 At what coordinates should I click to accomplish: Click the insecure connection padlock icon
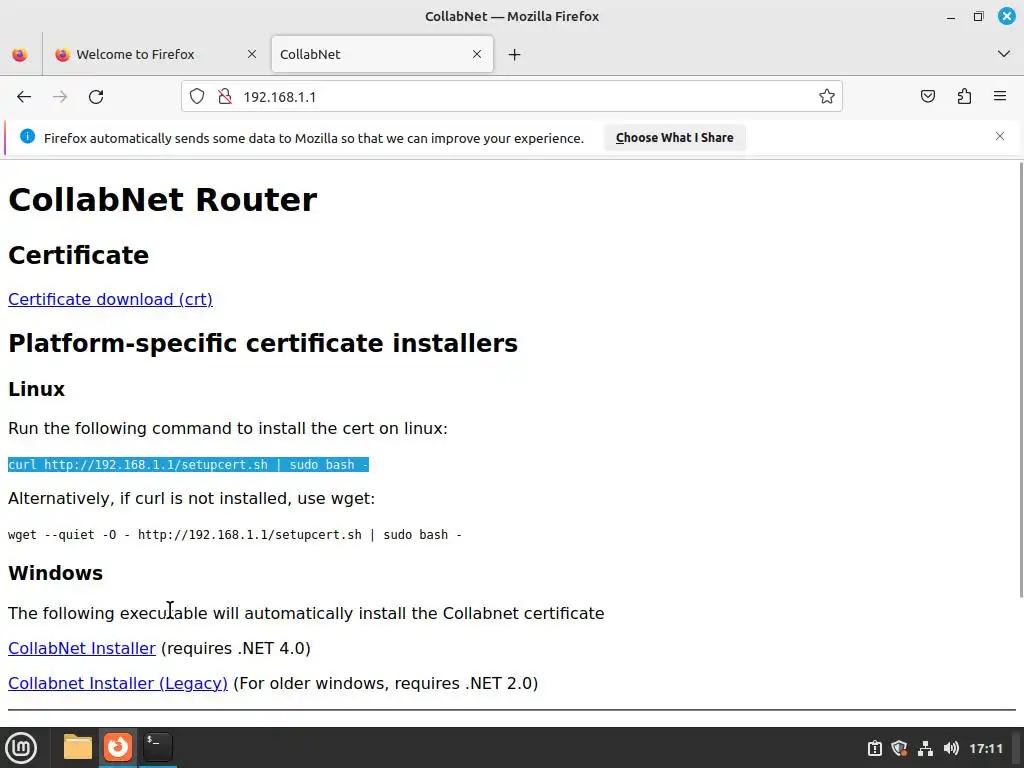click(225, 97)
